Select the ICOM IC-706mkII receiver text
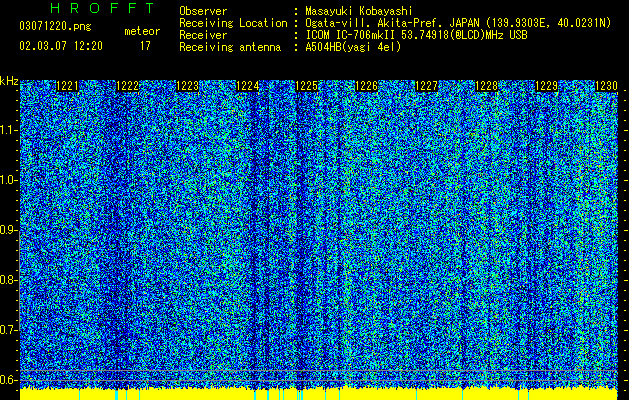 (416, 35)
